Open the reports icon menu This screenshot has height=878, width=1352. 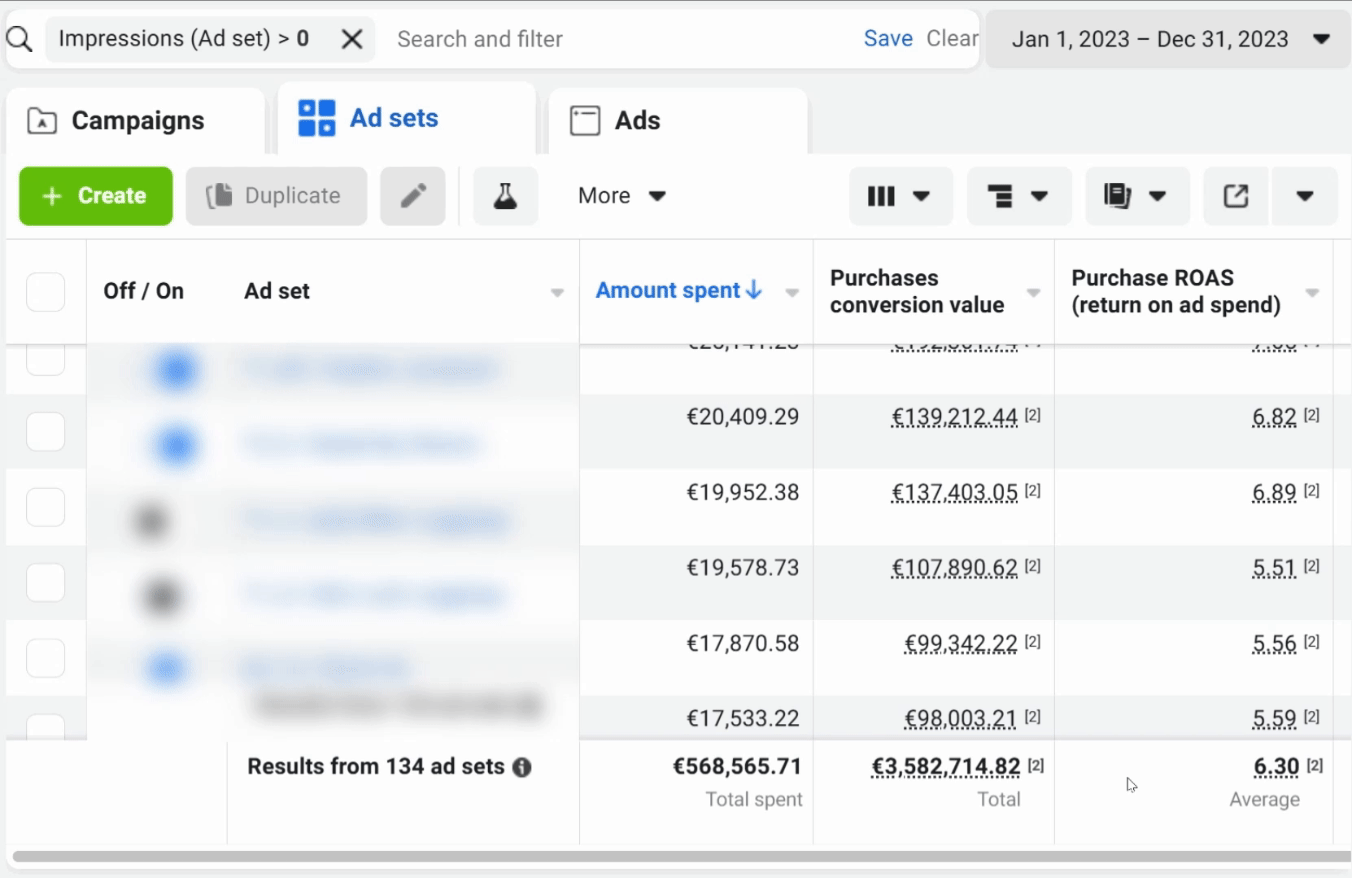(1136, 196)
